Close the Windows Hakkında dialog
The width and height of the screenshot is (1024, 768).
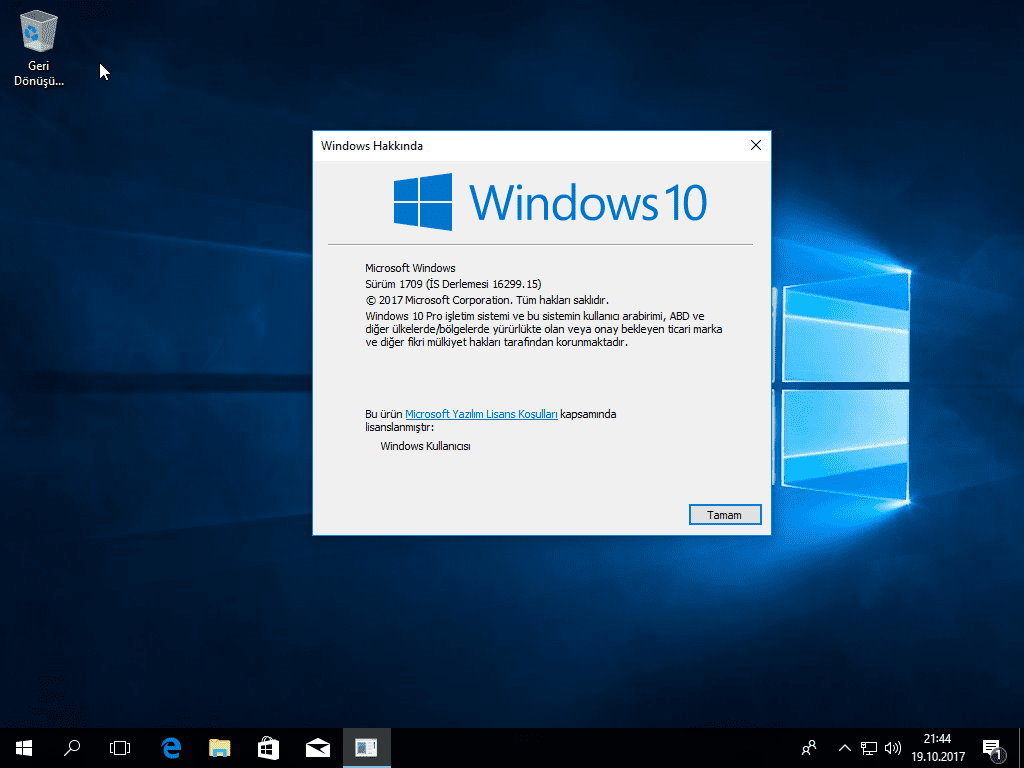tap(756, 145)
